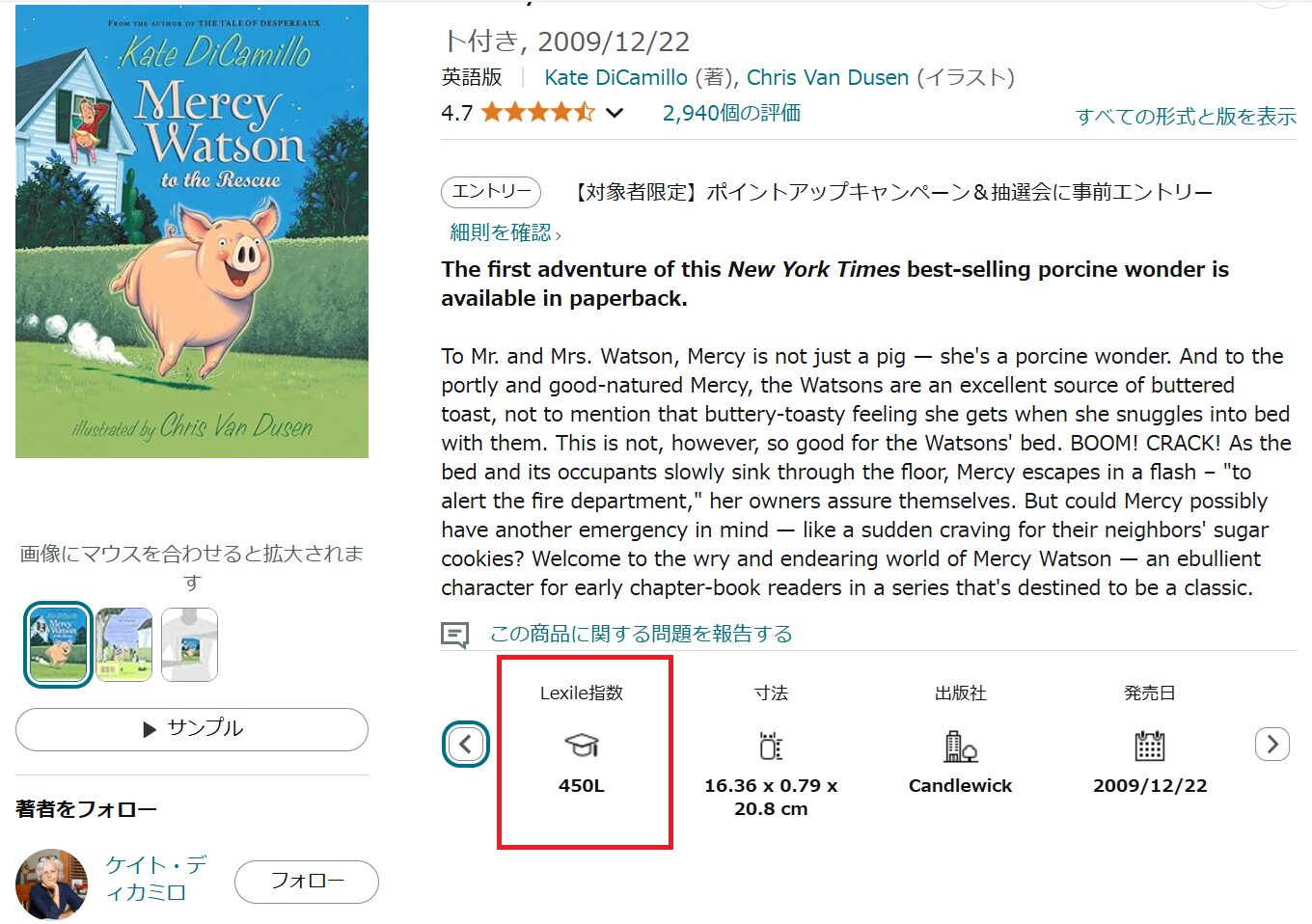Viewport: 1312px width, 924px height.
Task: Open the Kate DiCamillo author link
Action: coord(615,77)
